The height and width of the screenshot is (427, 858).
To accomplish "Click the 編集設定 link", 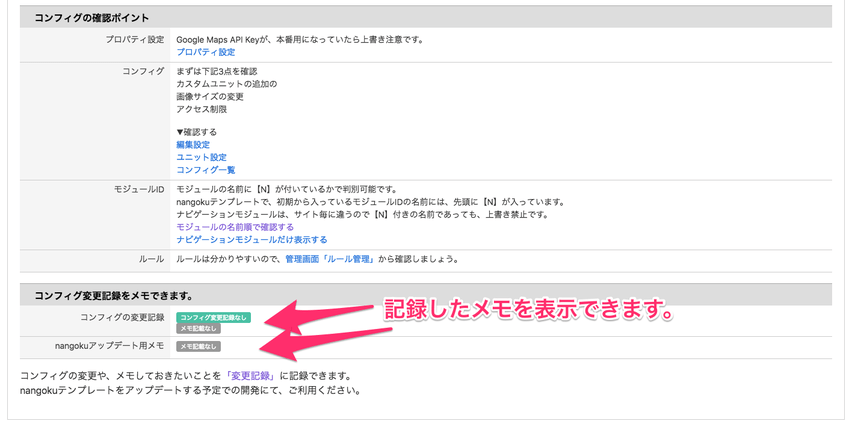I will [193, 144].
